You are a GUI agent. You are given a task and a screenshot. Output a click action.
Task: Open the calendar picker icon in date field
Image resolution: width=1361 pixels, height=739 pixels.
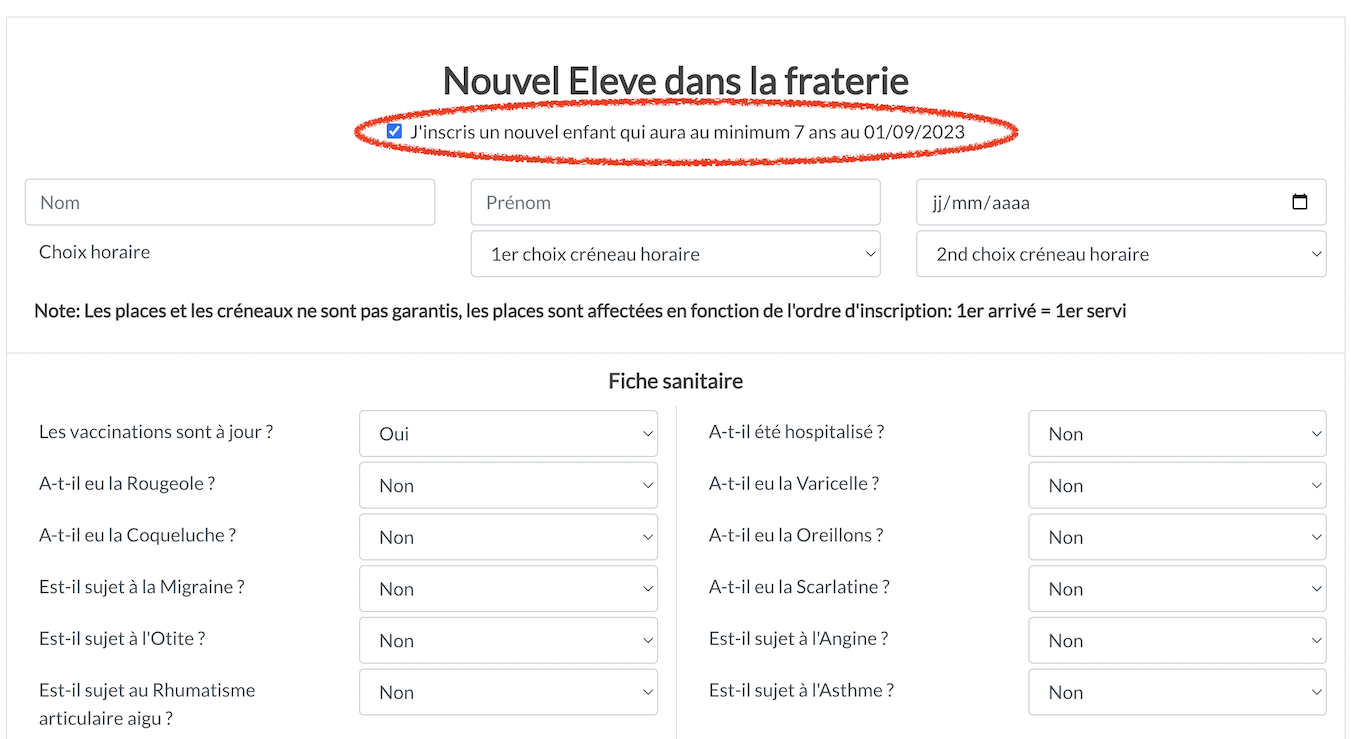(1299, 202)
